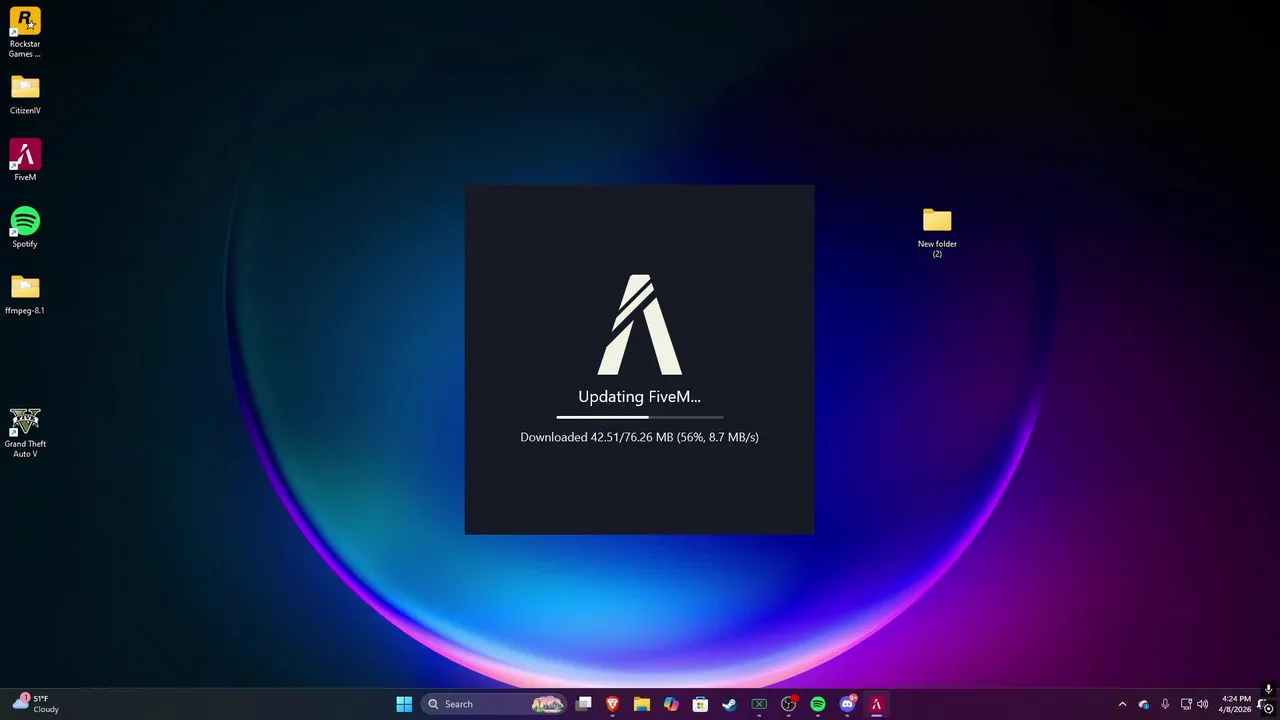The image size is (1280, 720).
Task: Open OBS Studio from the taskbar
Action: click(x=789, y=704)
